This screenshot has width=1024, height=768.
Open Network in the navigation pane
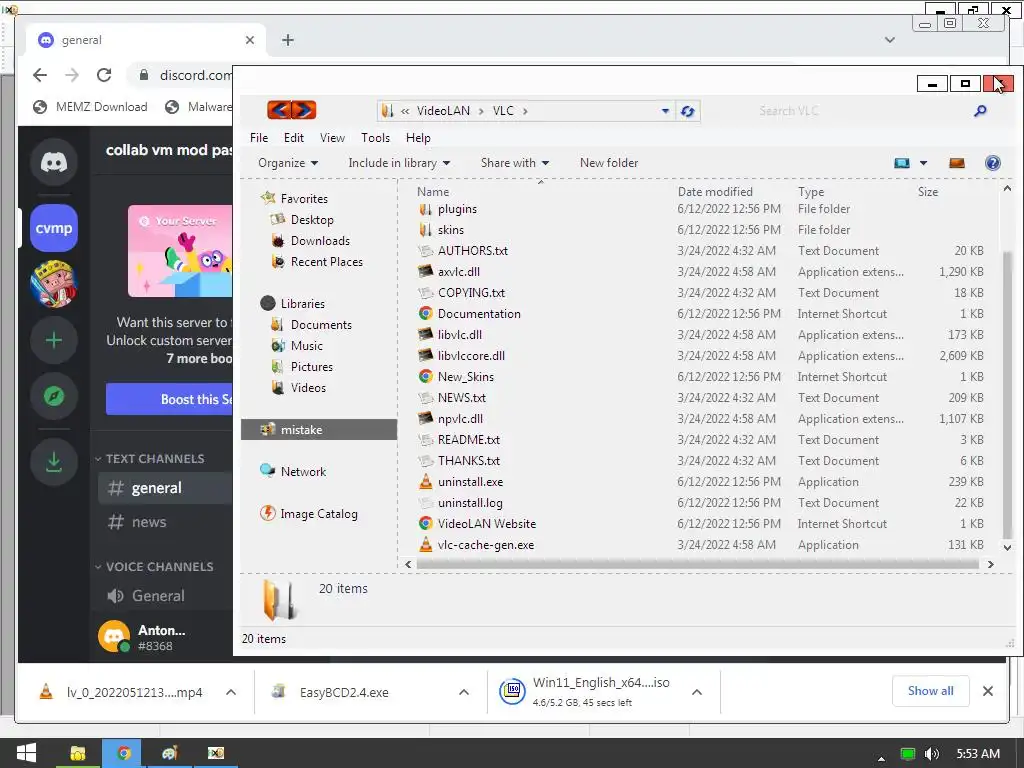tap(303, 472)
